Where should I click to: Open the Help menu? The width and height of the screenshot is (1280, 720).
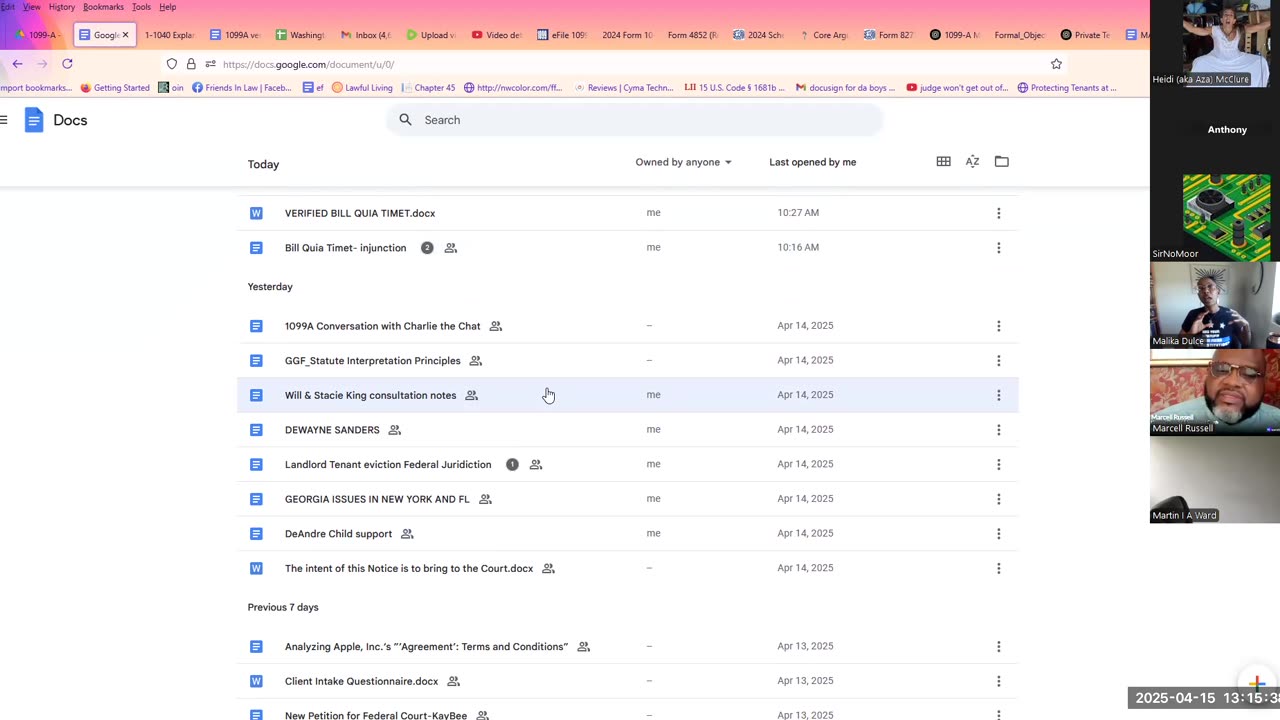pyautogui.click(x=168, y=7)
